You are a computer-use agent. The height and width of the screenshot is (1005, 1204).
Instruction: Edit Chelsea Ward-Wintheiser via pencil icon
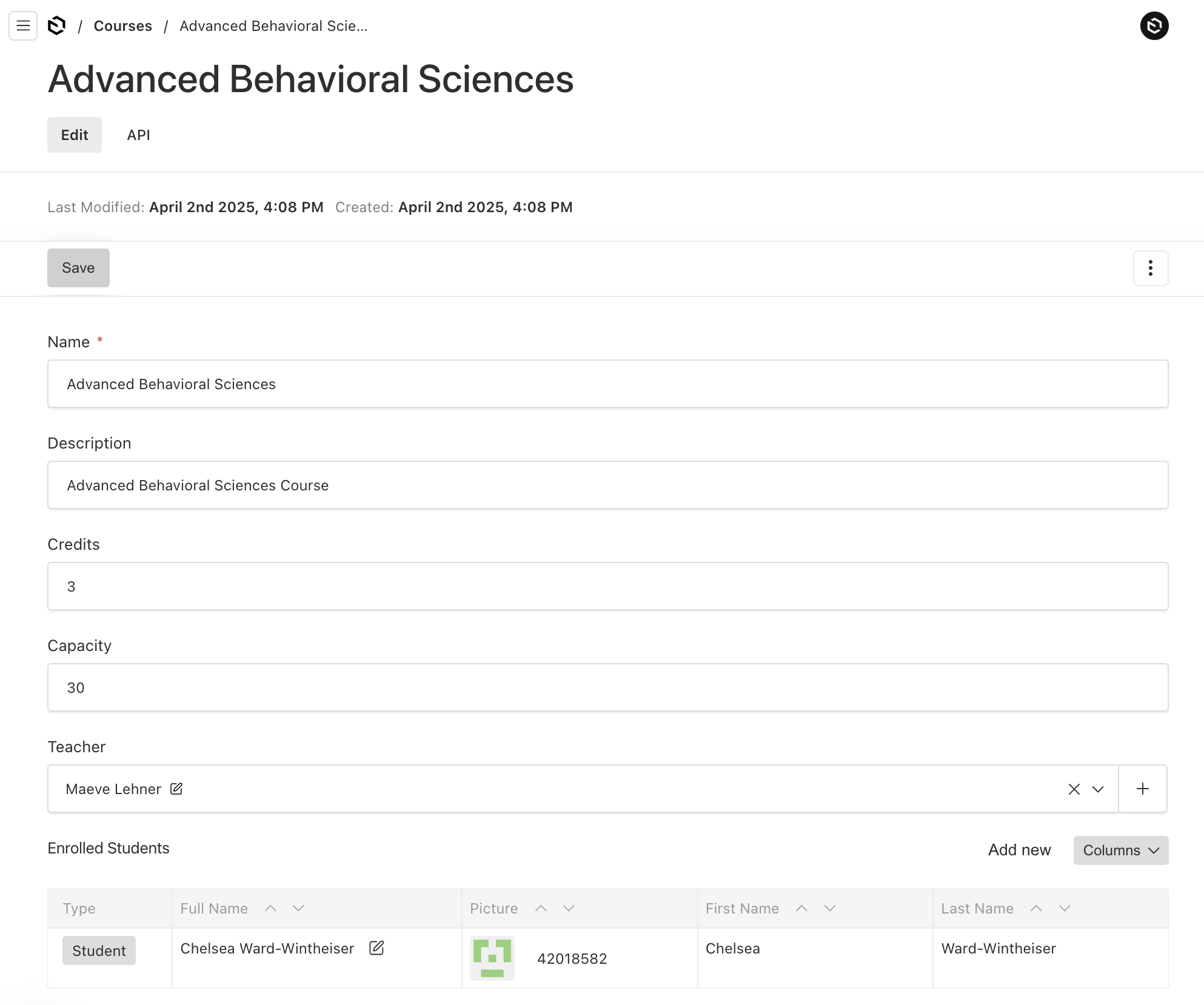376,948
